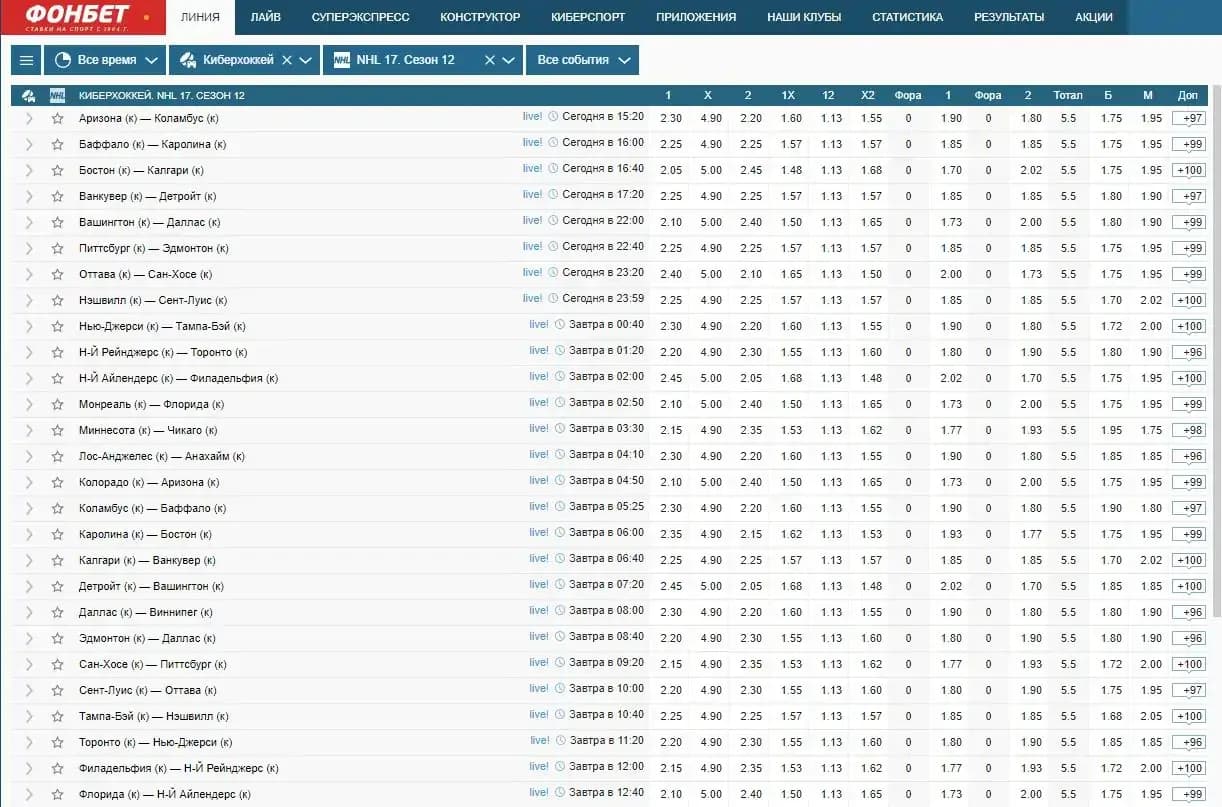Open the АКЦИИ tab

pos(1094,17)
